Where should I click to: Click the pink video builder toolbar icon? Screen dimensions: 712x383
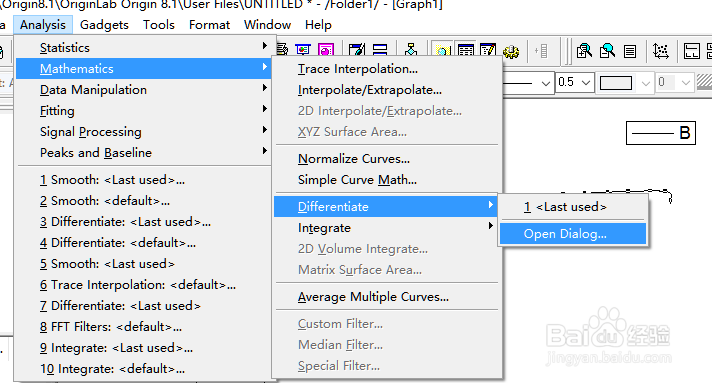[x=326, y=50]
